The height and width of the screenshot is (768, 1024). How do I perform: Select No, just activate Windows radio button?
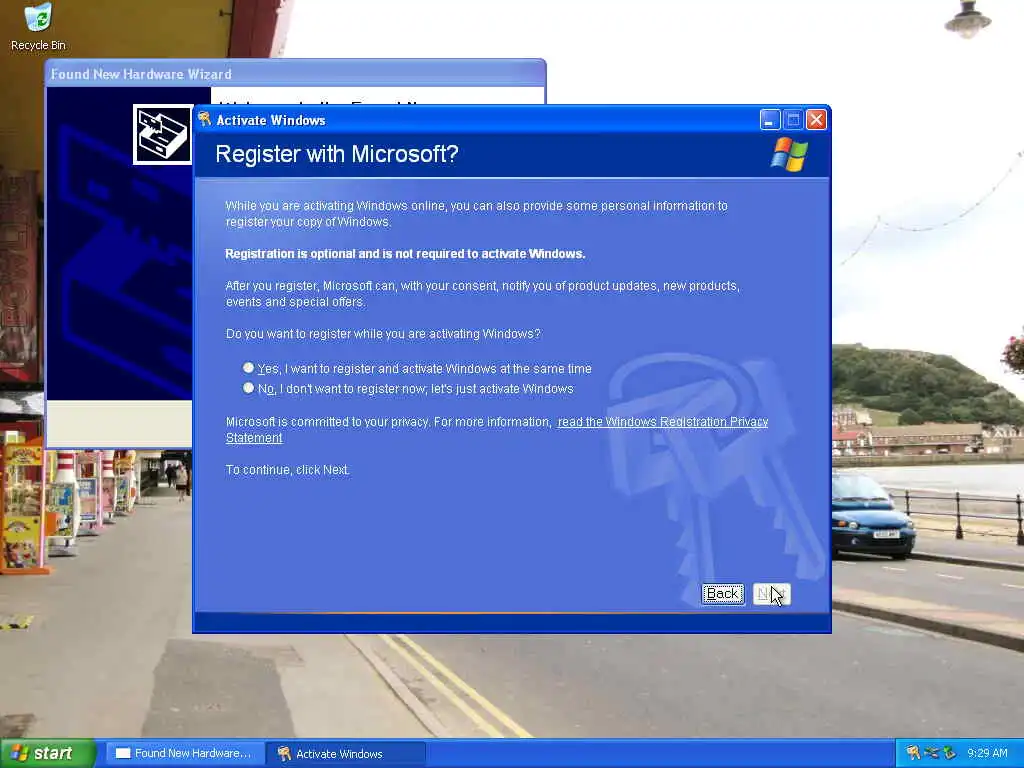click(x=248, y=388)
